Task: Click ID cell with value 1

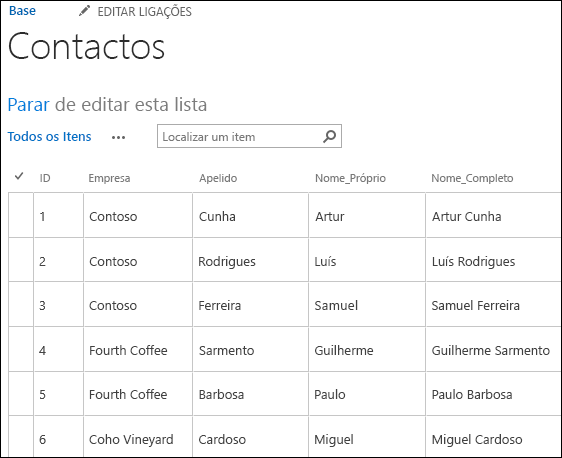Action: click(59, 215)
